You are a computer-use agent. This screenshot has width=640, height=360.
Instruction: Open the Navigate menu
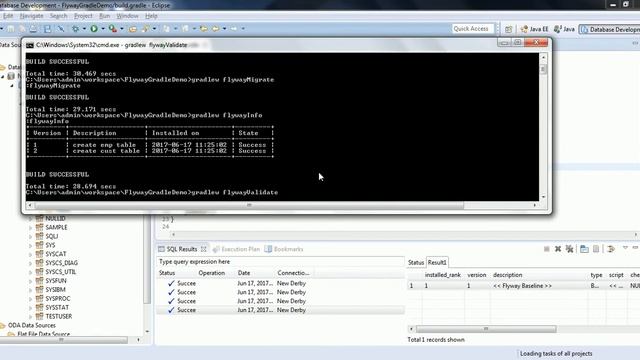[x=31, y=16]
